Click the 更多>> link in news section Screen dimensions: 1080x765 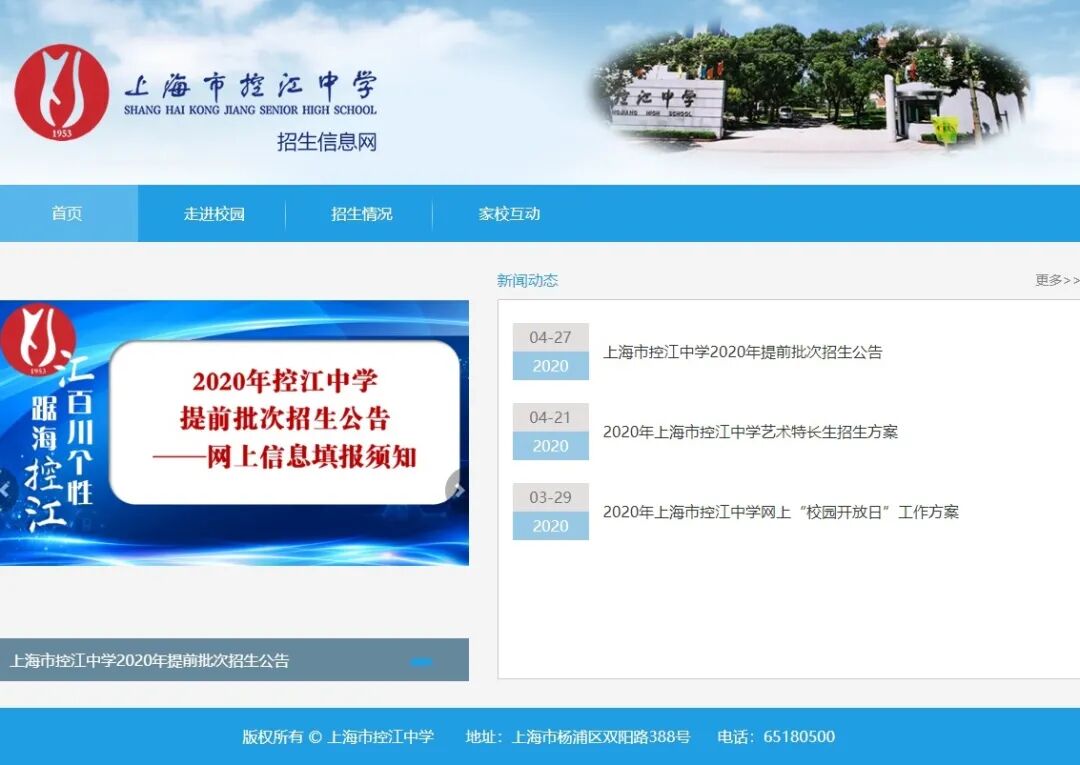tap(1057, 280)
